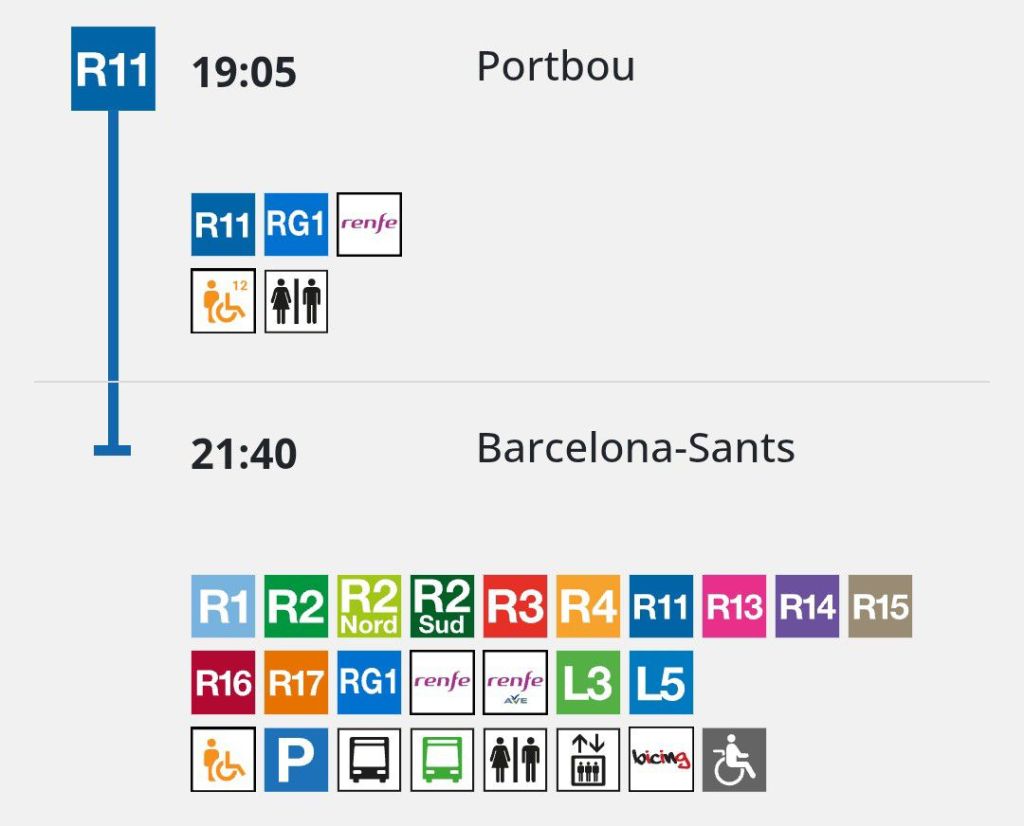Open the Portbou station name
The height and width of the screenshot is (826, 1024).
(x=555, y=67)
